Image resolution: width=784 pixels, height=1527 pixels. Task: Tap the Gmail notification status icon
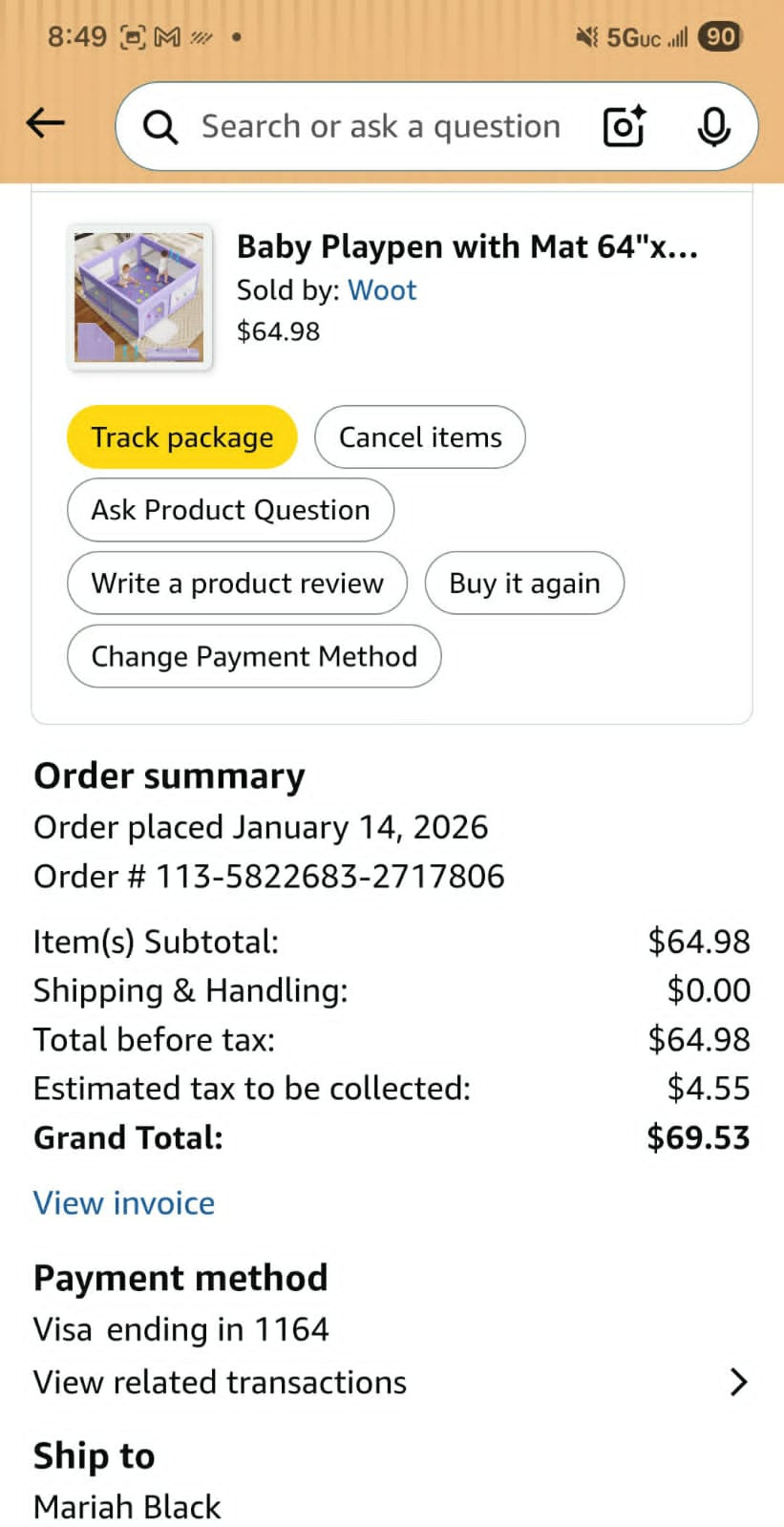click(167, 37)
